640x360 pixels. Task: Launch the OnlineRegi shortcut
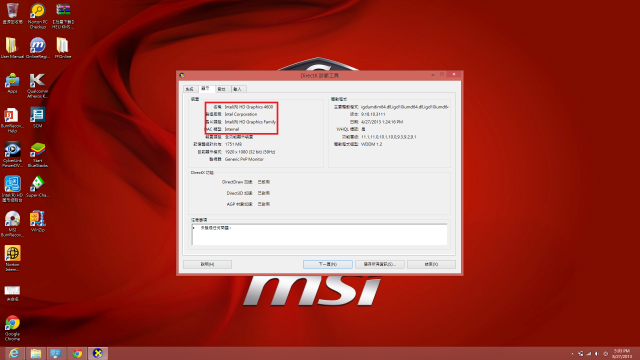38,48
